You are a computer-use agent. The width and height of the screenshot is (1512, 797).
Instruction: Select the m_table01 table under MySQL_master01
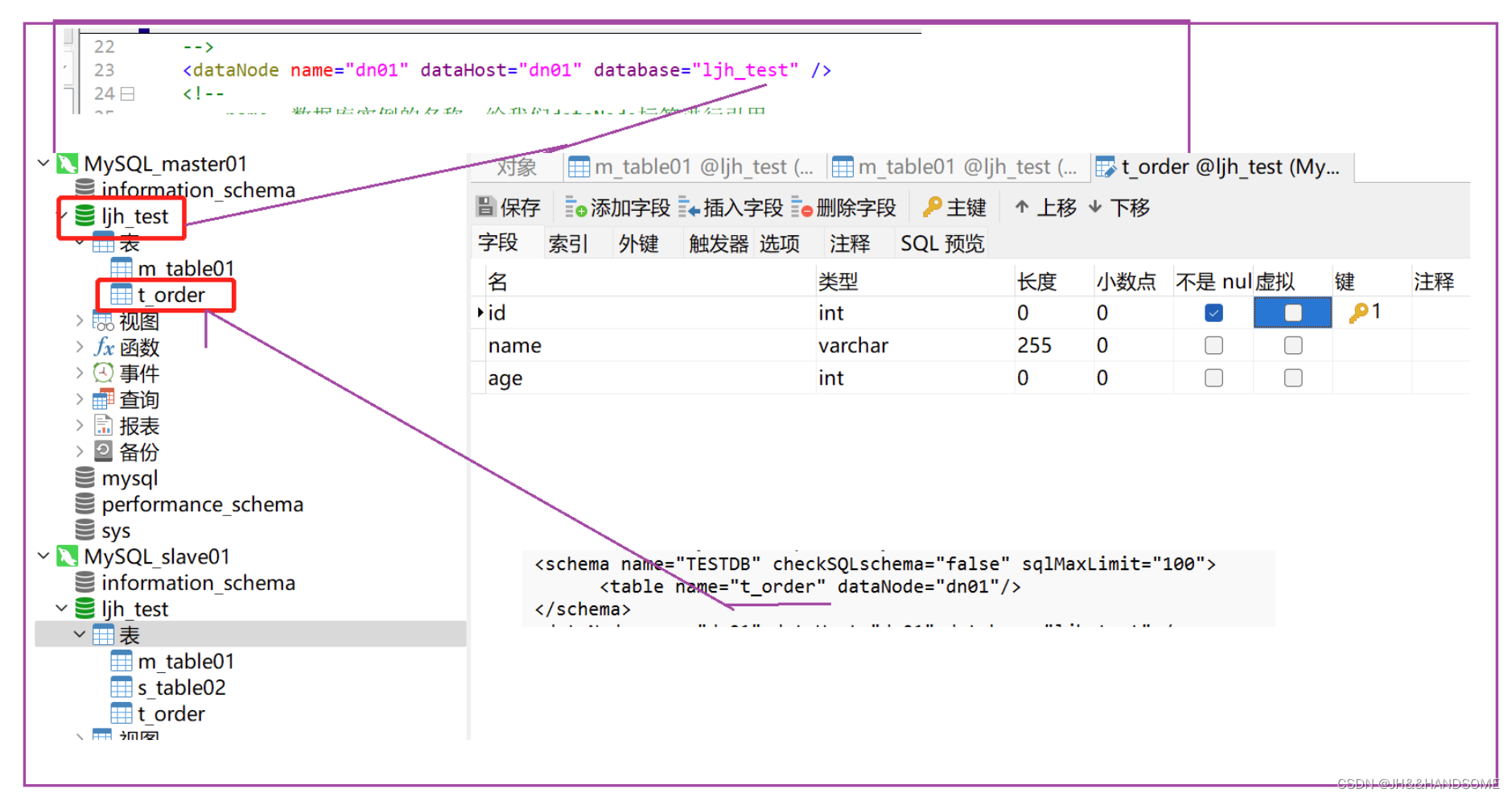pos(186,268)
